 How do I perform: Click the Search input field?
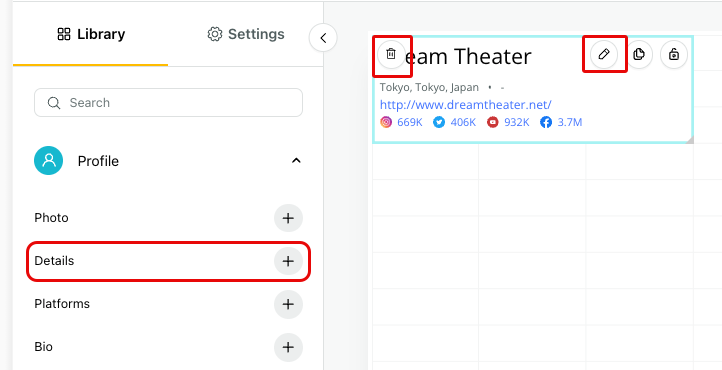pyautogui.click(x=168, y=103)
